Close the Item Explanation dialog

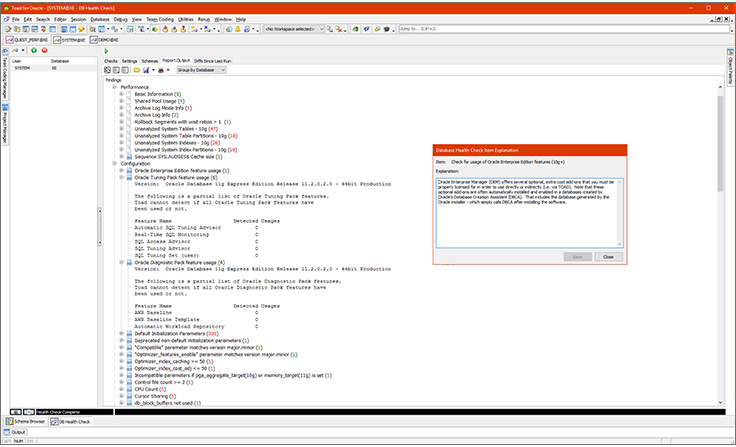coord(608,257)
